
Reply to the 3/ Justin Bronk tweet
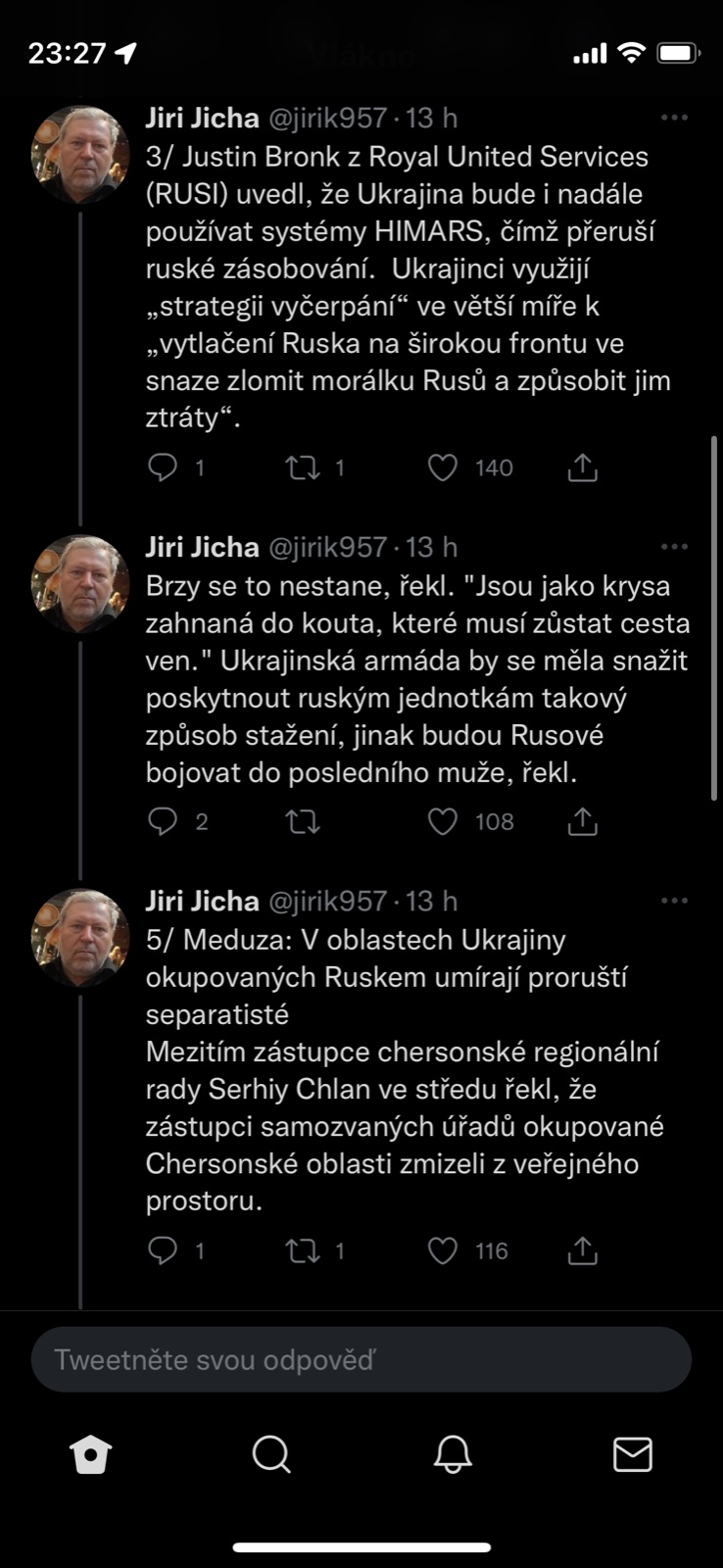tap(162, 467)
